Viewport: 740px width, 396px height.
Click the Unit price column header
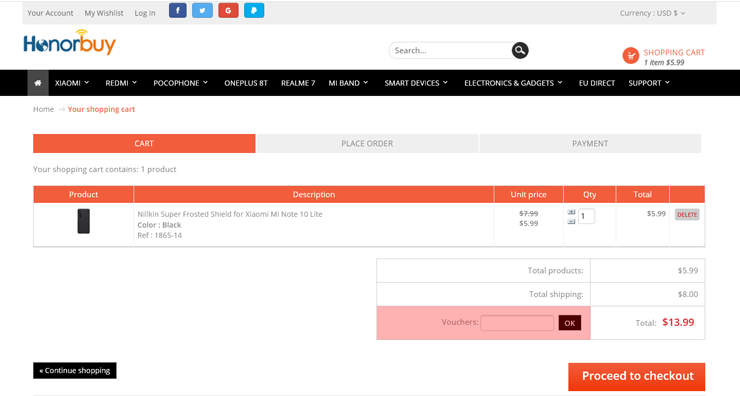[x=529, y=194]
